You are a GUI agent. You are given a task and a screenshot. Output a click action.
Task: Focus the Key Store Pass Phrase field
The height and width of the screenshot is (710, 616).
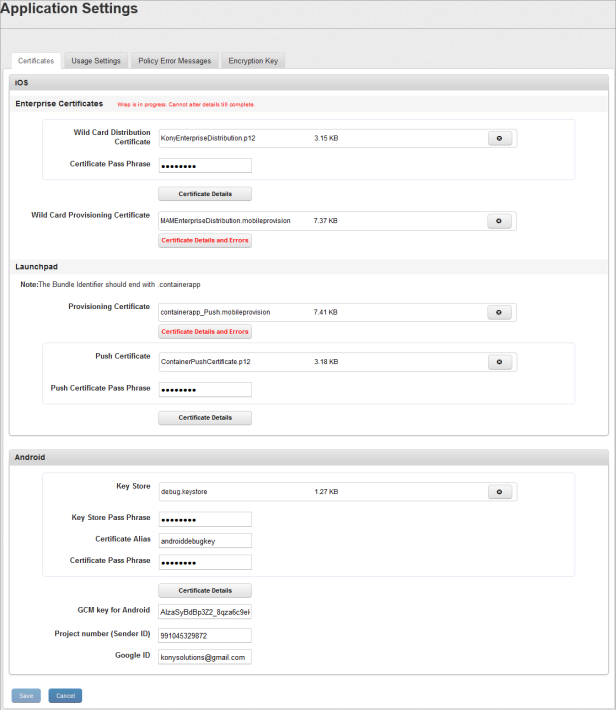(x=205, y=519)
